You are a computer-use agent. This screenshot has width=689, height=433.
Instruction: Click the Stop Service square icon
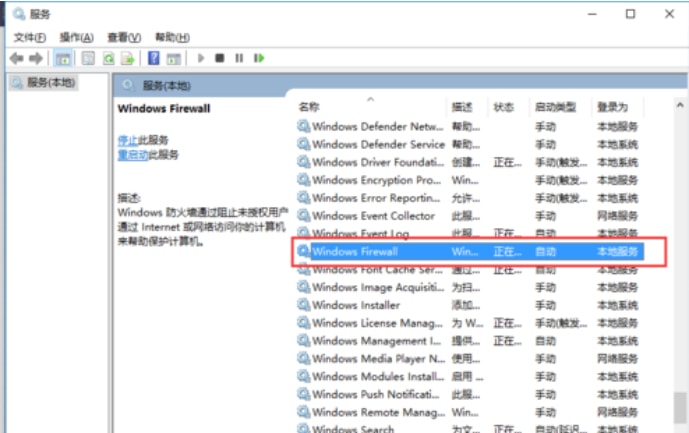tap(220, 58)
